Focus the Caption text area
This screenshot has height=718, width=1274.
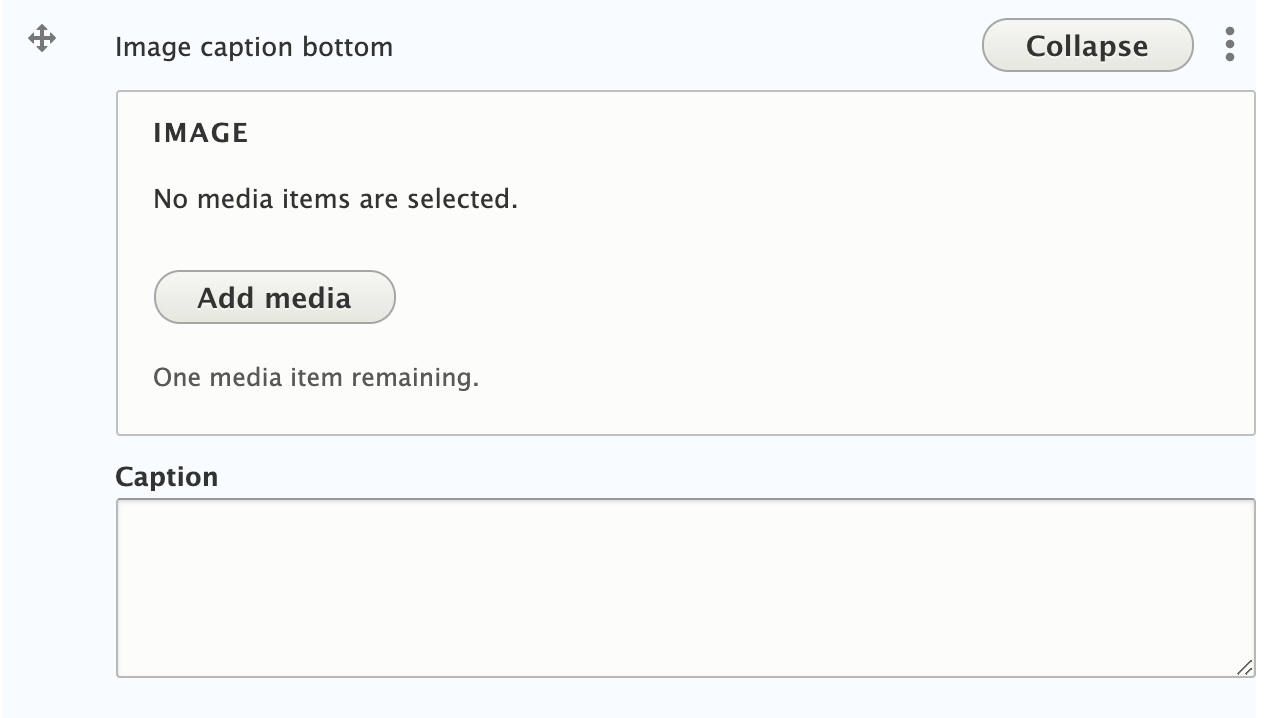685,588
